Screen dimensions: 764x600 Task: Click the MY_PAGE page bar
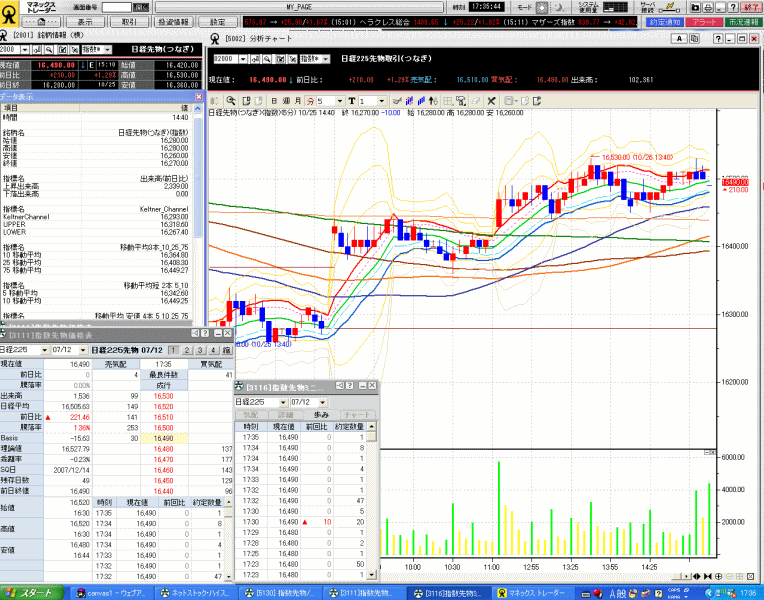point(299,7)
